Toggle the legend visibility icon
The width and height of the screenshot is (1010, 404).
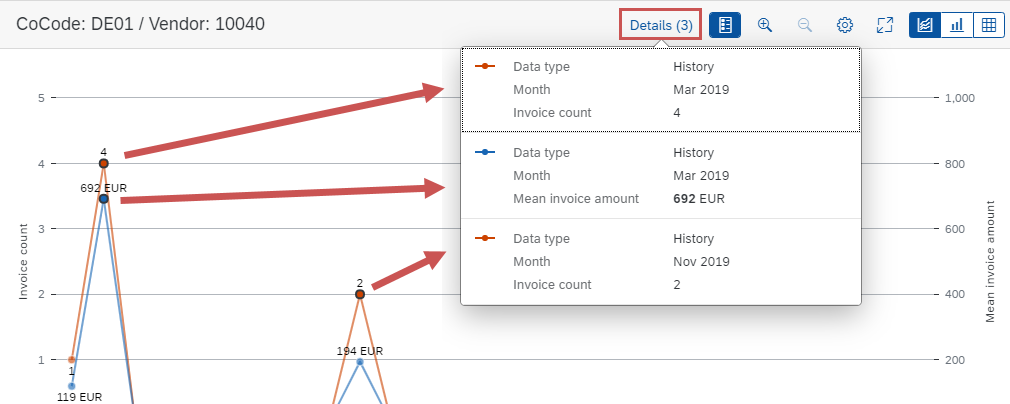725,25
